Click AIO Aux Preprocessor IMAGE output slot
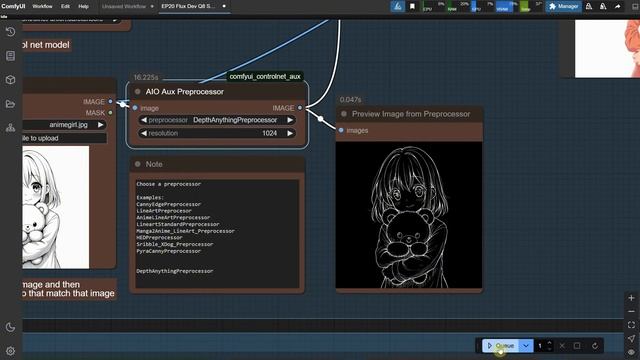640x360 pixels. pyautogui.click(x=300, y=108)
